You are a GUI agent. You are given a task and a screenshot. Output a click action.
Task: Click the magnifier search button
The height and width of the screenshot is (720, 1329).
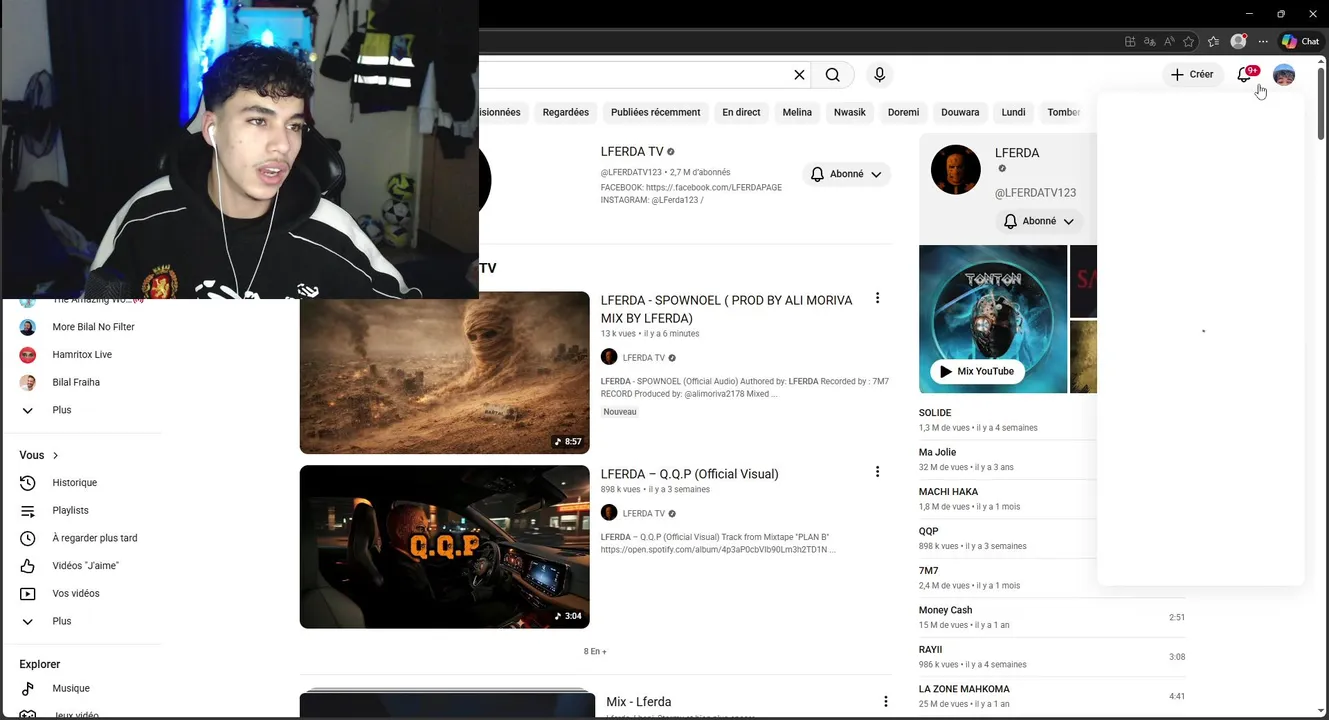[x=832, y=75]
